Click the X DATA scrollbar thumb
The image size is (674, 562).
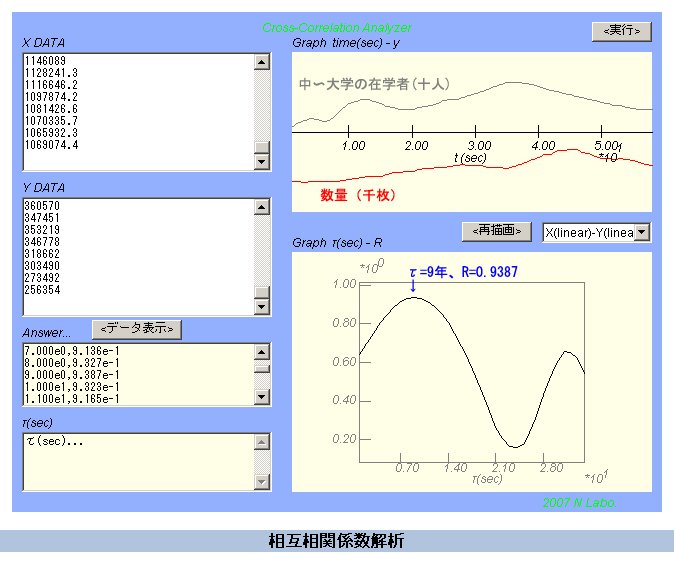click(262, 147)
